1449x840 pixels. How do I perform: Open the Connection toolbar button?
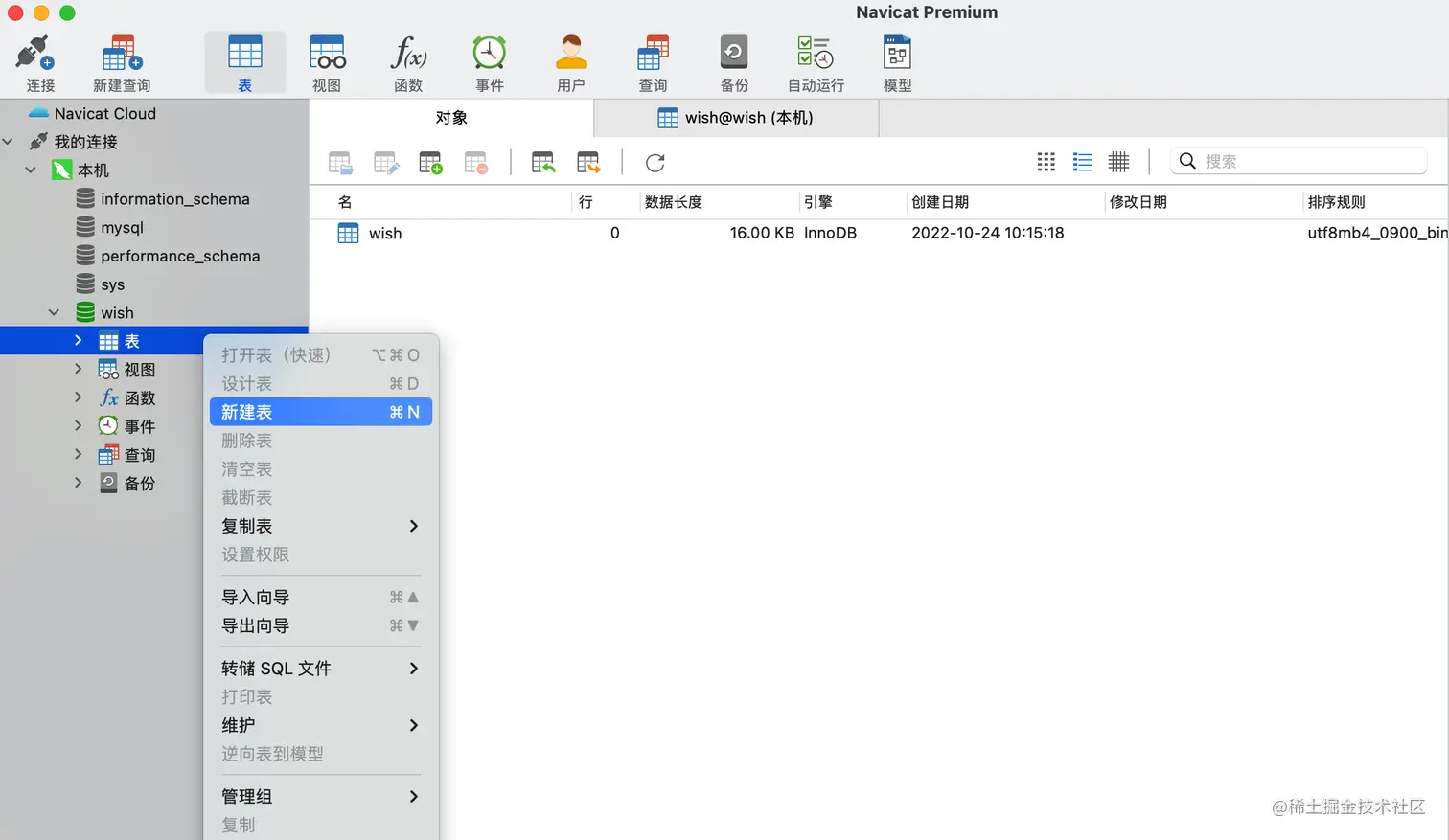[x=39, y=63]
